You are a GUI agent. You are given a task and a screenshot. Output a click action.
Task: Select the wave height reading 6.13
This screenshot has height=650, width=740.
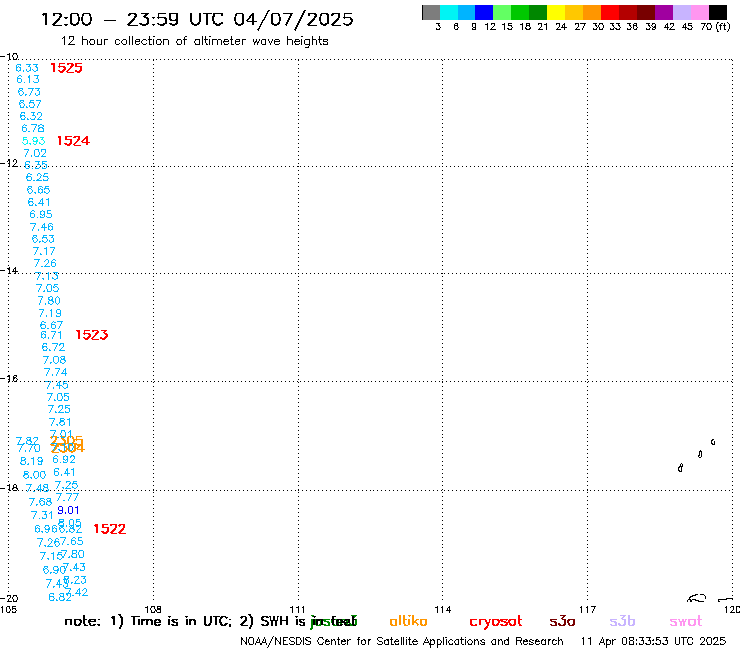(28, 79)
